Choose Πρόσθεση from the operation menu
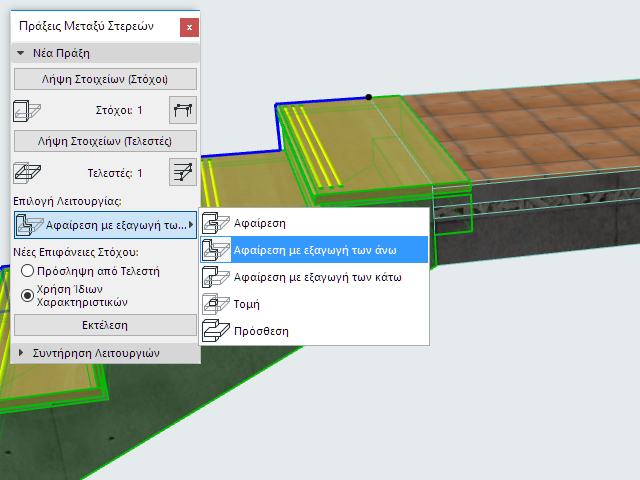 tap(314, 331)
